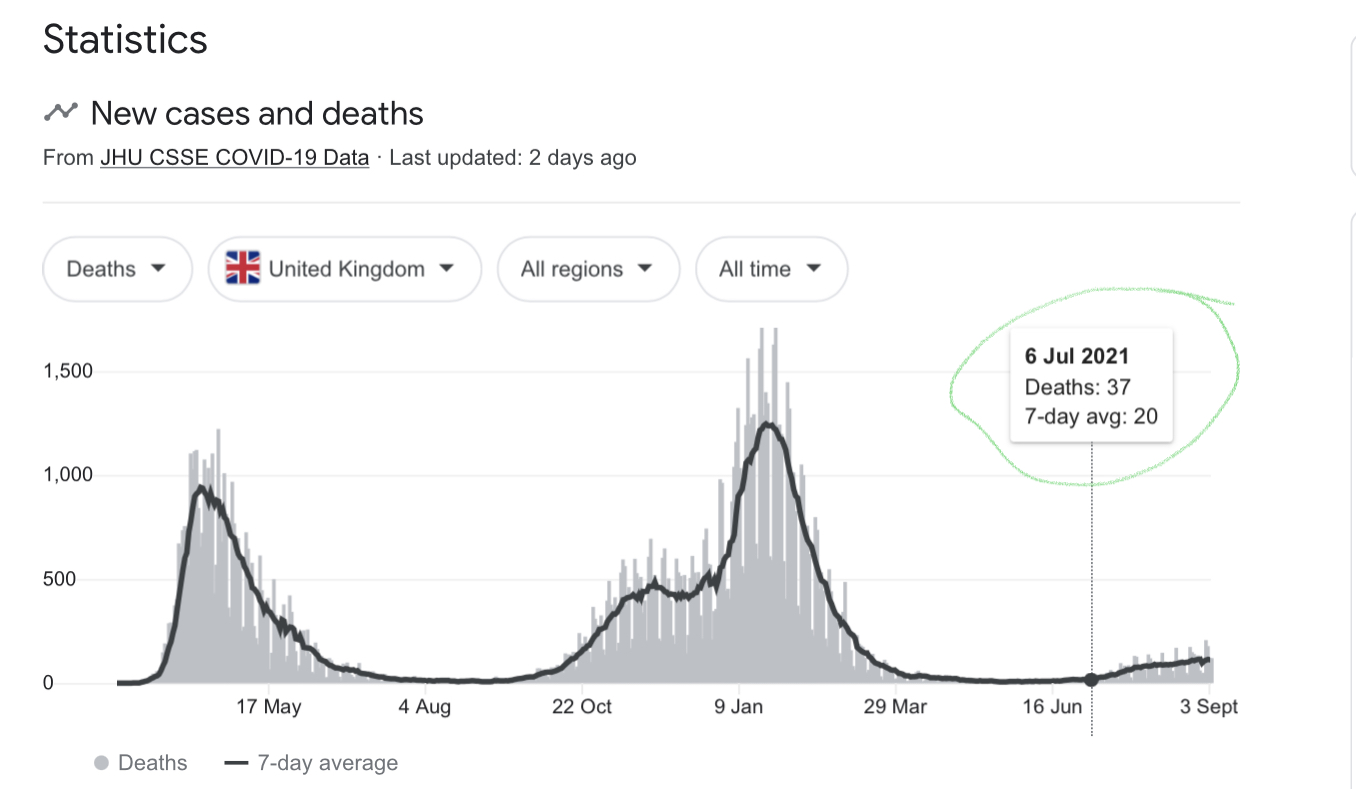Click the gray Deaths legend dot

[x=101, y=763]
